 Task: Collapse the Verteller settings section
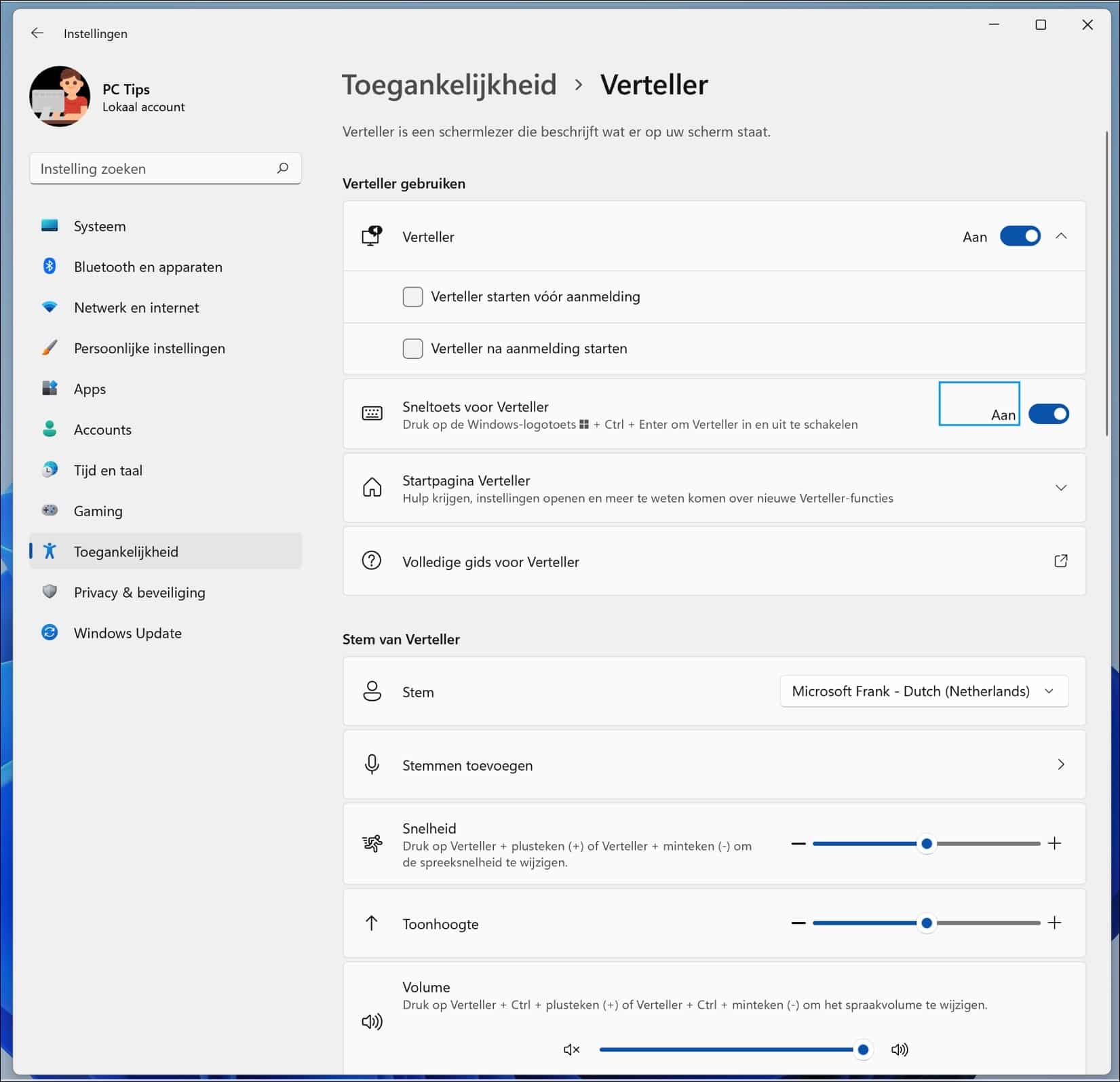(1061, 236)
